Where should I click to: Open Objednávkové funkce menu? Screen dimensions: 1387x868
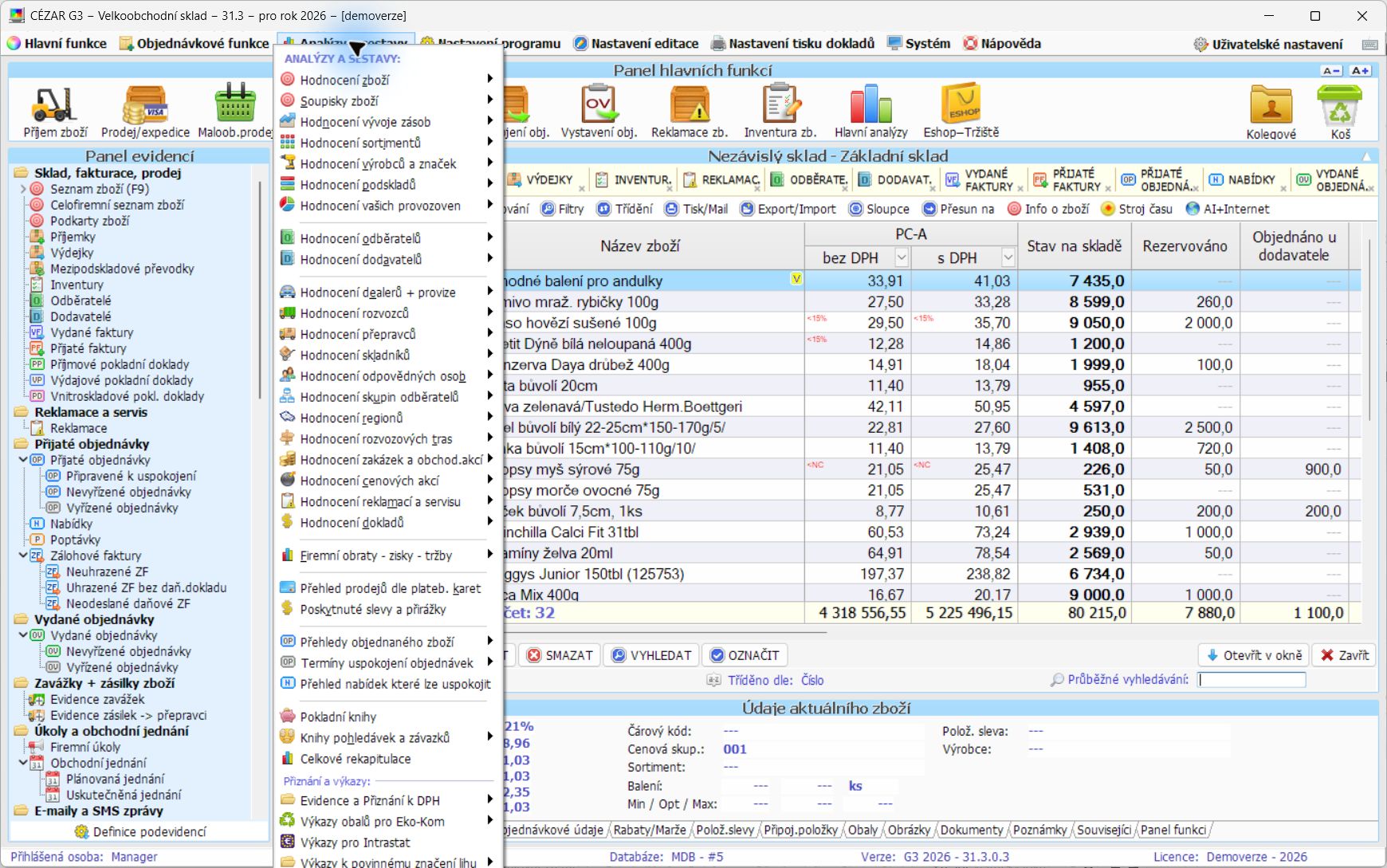pos(194,44)
